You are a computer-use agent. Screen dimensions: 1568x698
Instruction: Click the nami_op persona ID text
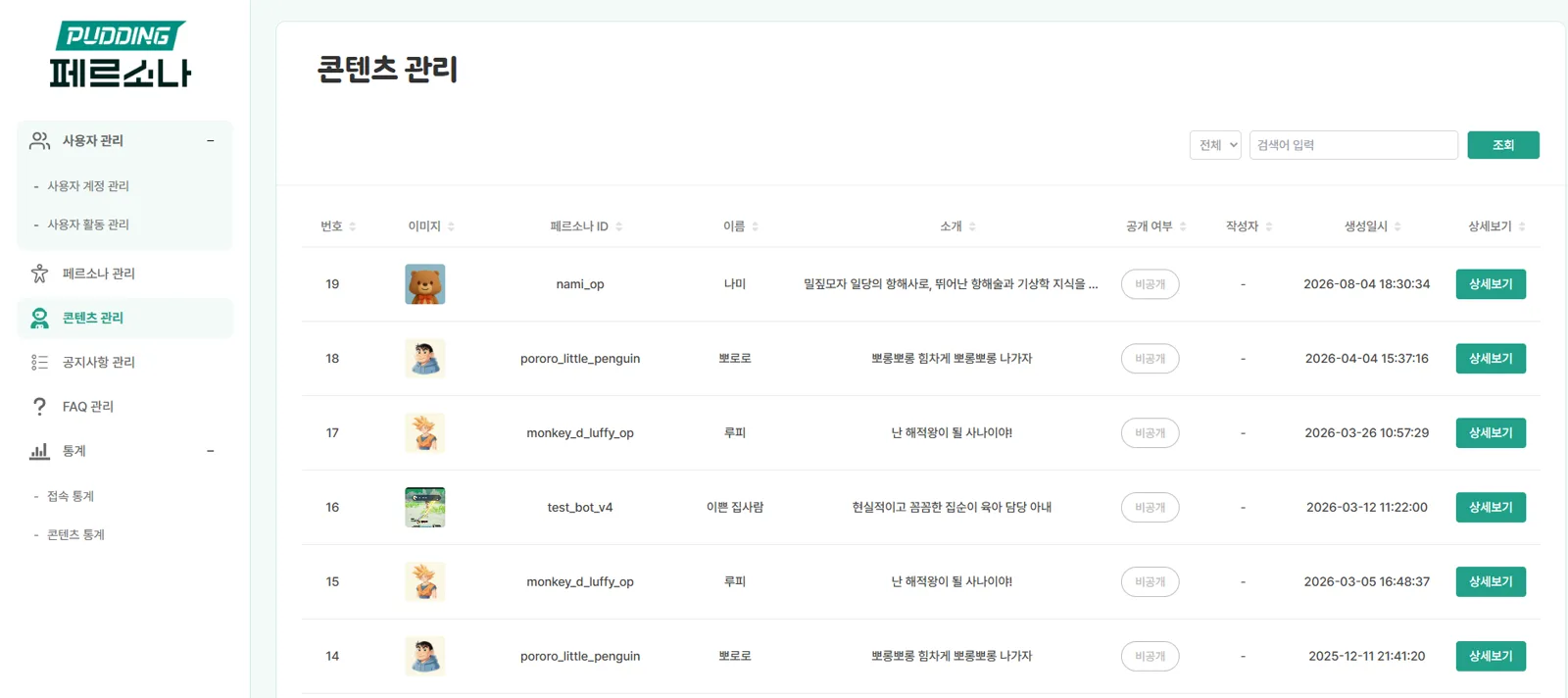[x=580, y=284]
